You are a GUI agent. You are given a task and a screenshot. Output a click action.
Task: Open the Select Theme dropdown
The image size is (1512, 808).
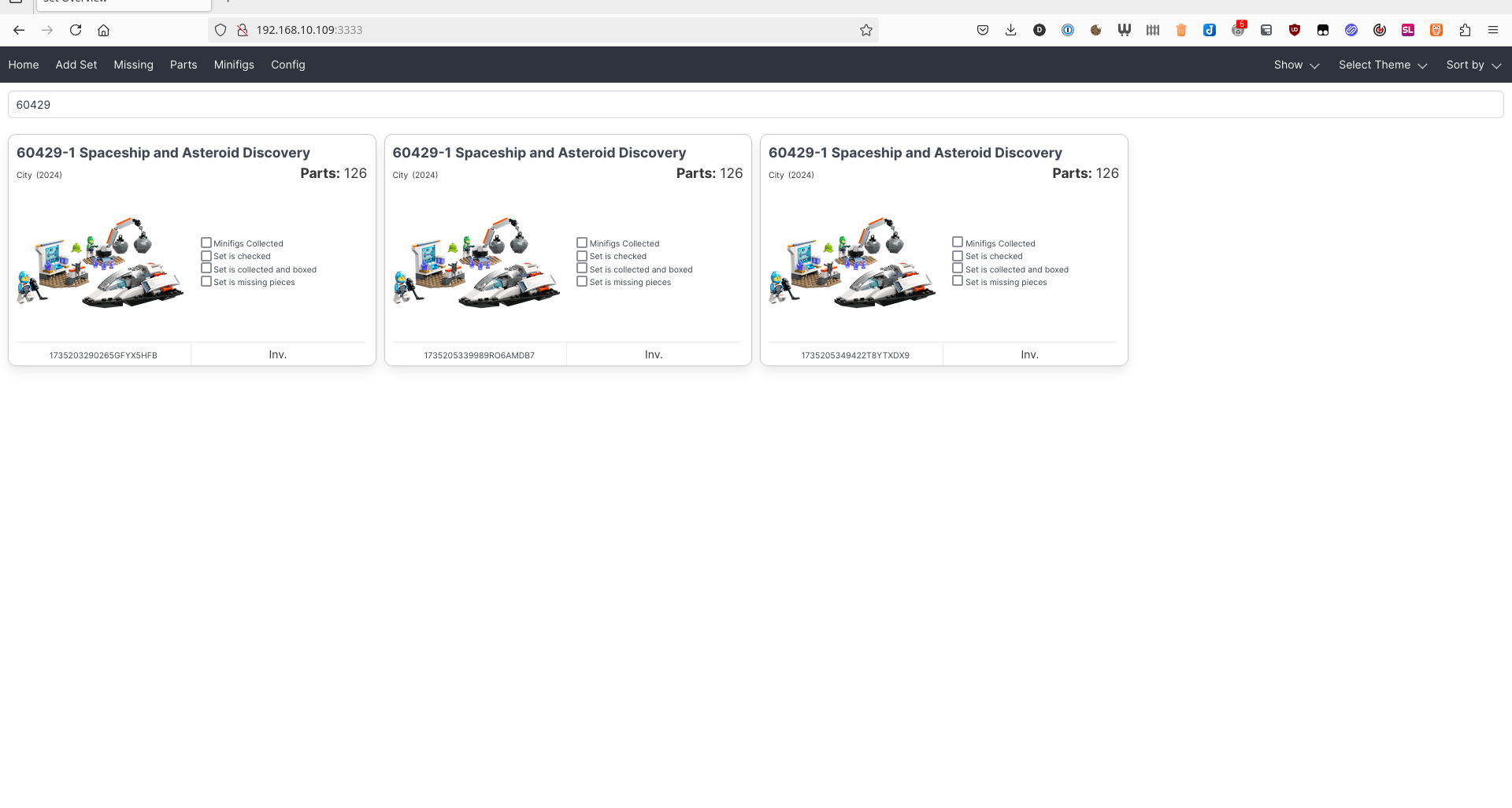pos(1382,65)
